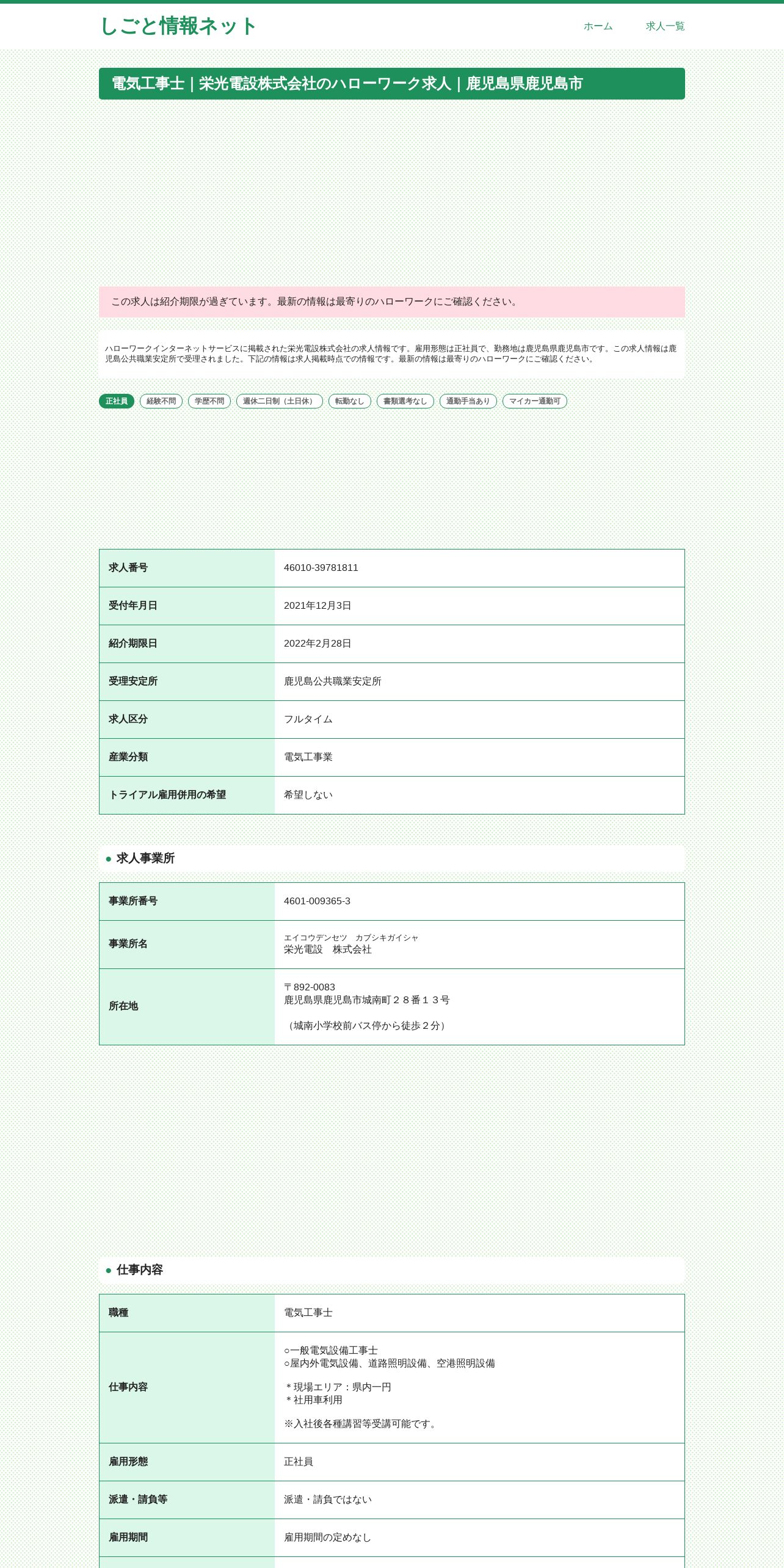This screenshot has height=1568, width=784.
Task: Click the pink expired-listing notice
Action: [392, 302]
